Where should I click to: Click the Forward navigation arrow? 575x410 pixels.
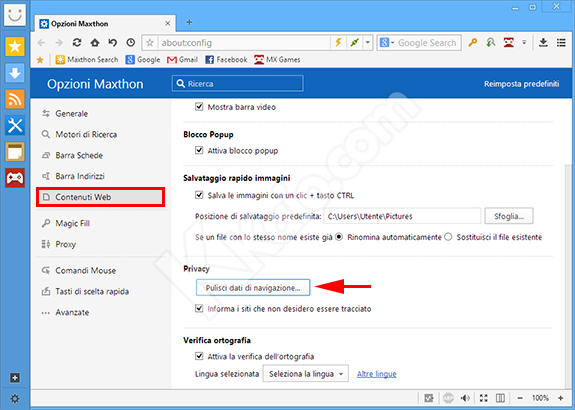click(59, 43)
